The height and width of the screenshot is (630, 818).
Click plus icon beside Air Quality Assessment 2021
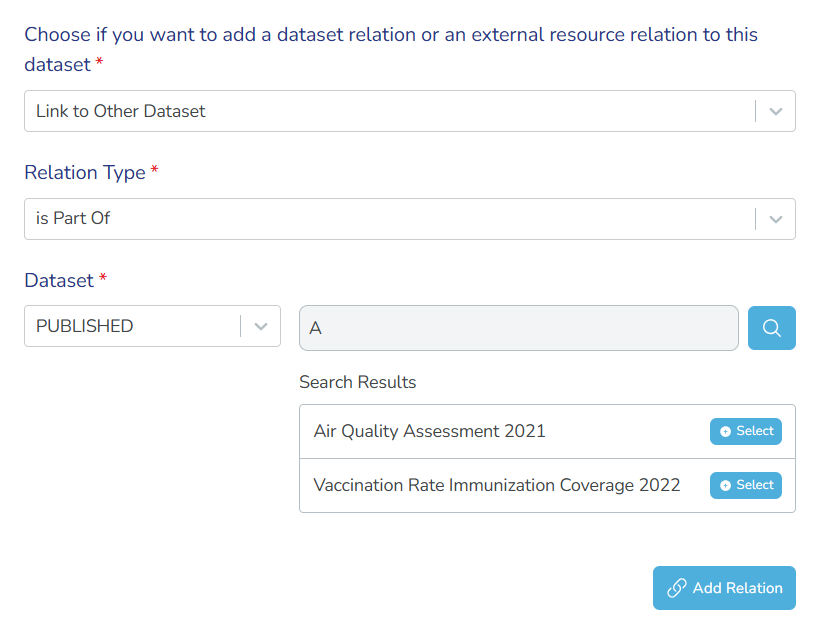pyautogui.click(x=726, y=432)
